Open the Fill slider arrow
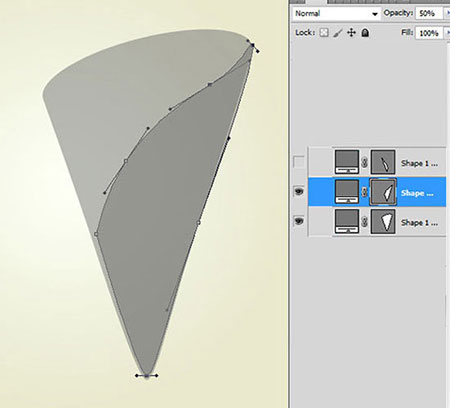The image size is (450, 408). (x=447, y=33)
